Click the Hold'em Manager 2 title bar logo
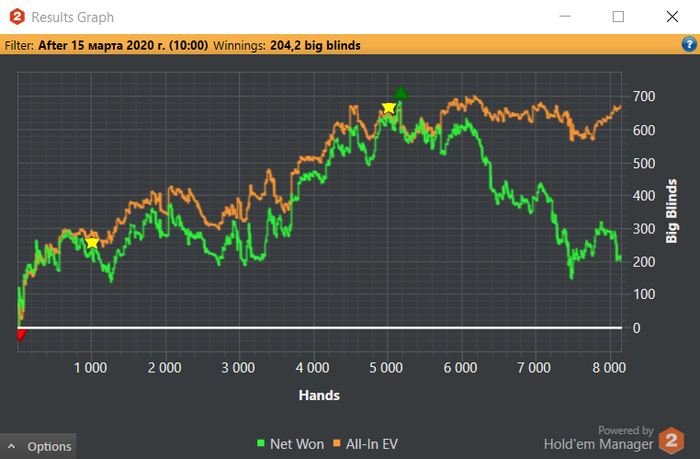This screenshot has height=459, width=700. pyautogui.click(x=17, y=17)
